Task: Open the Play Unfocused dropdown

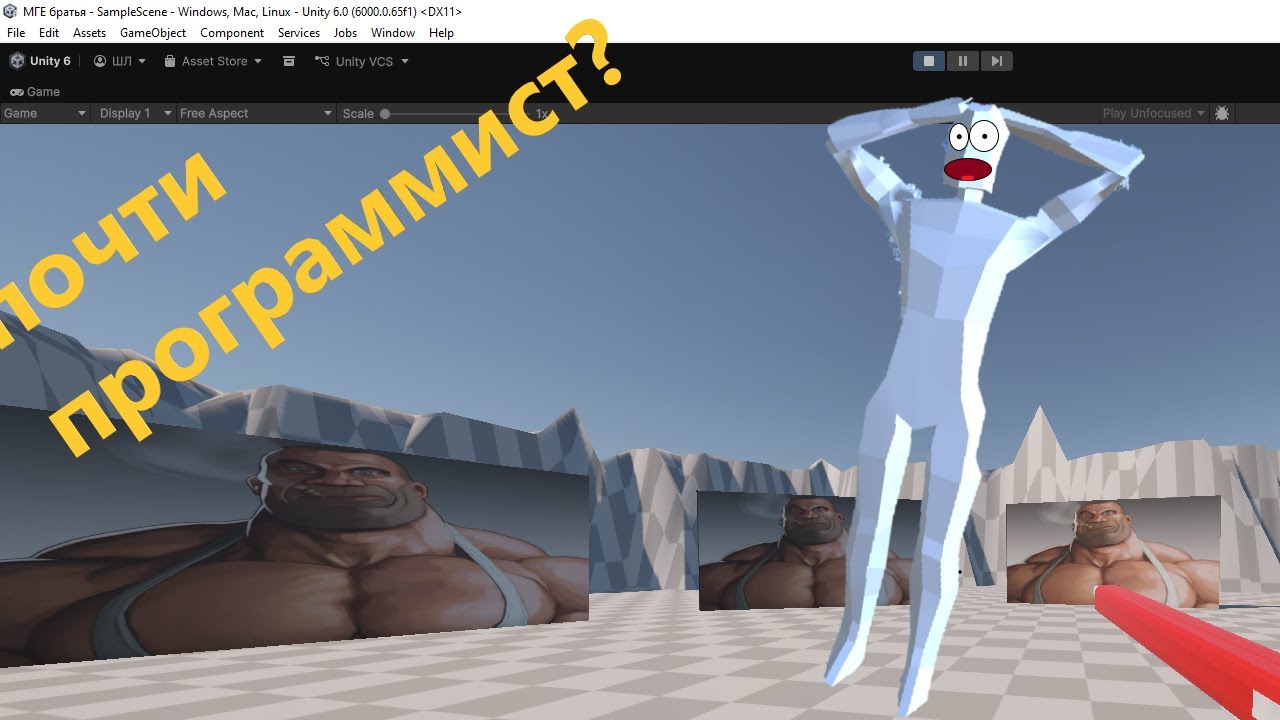Action: [x=1154, y=113]
